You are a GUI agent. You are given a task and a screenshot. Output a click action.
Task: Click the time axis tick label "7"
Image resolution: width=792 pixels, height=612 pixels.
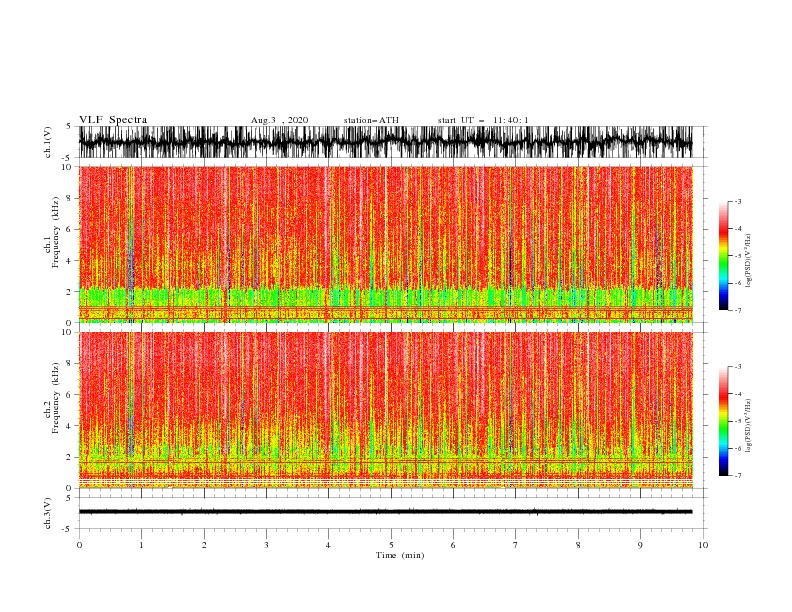click(x=516, y=545)
